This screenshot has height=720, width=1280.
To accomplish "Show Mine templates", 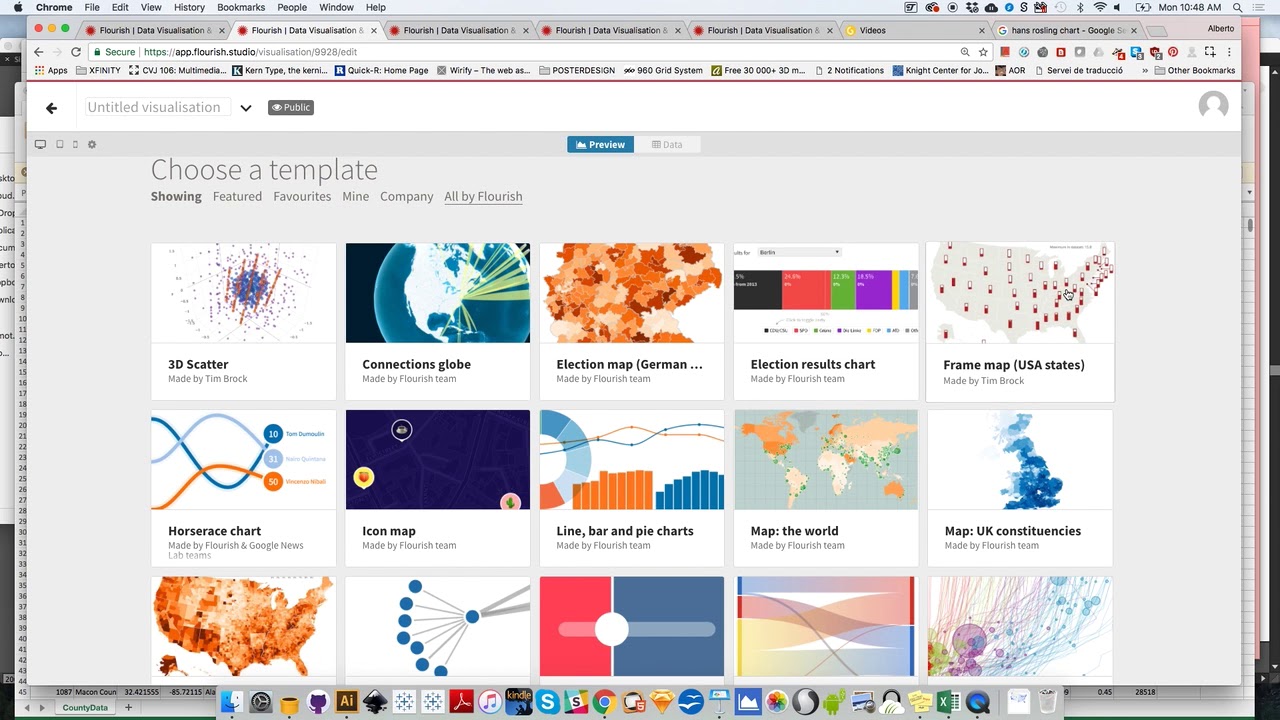I will [x=355, y=197].
